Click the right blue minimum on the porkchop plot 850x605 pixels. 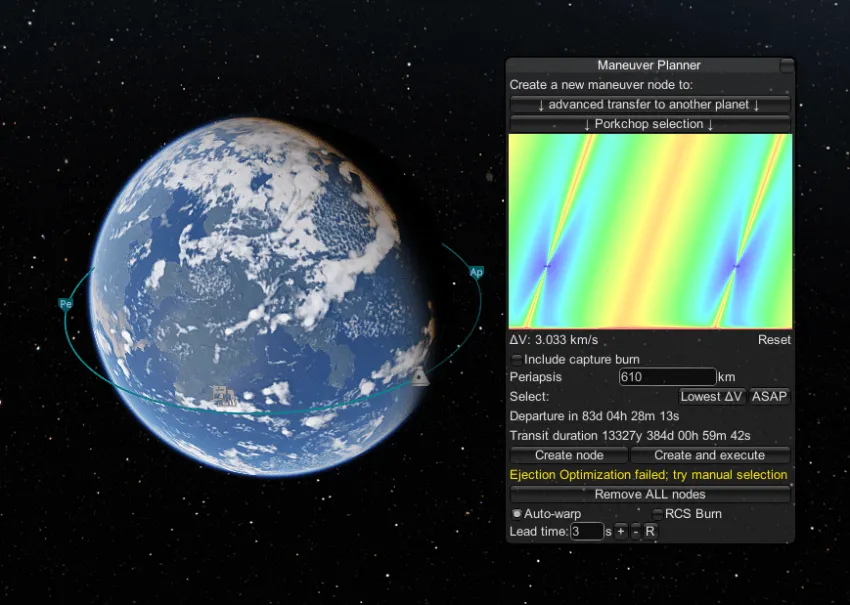tap(736, 266)
